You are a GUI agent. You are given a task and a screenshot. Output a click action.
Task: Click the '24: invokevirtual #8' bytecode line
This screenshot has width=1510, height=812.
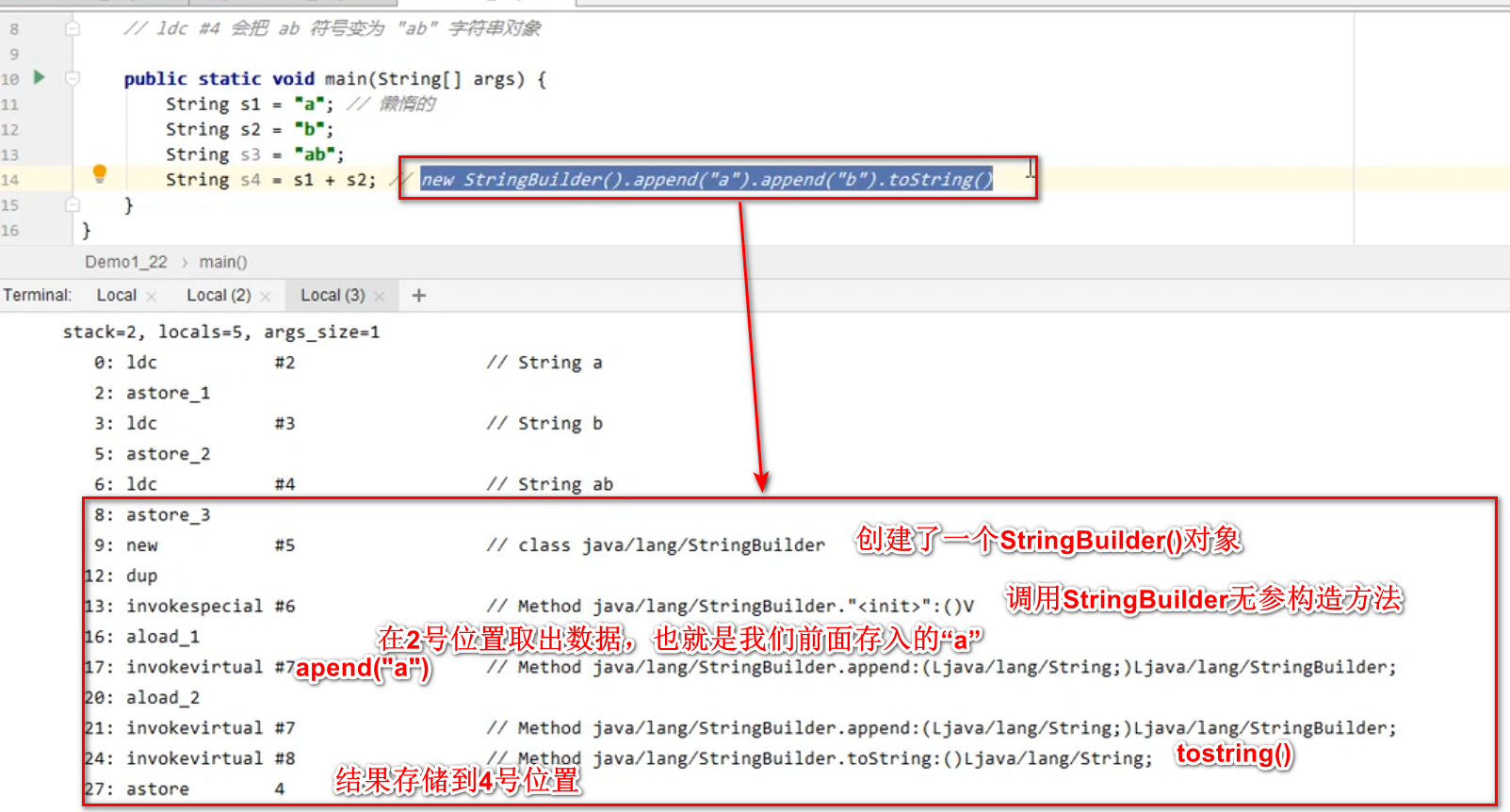click(618, 758)
